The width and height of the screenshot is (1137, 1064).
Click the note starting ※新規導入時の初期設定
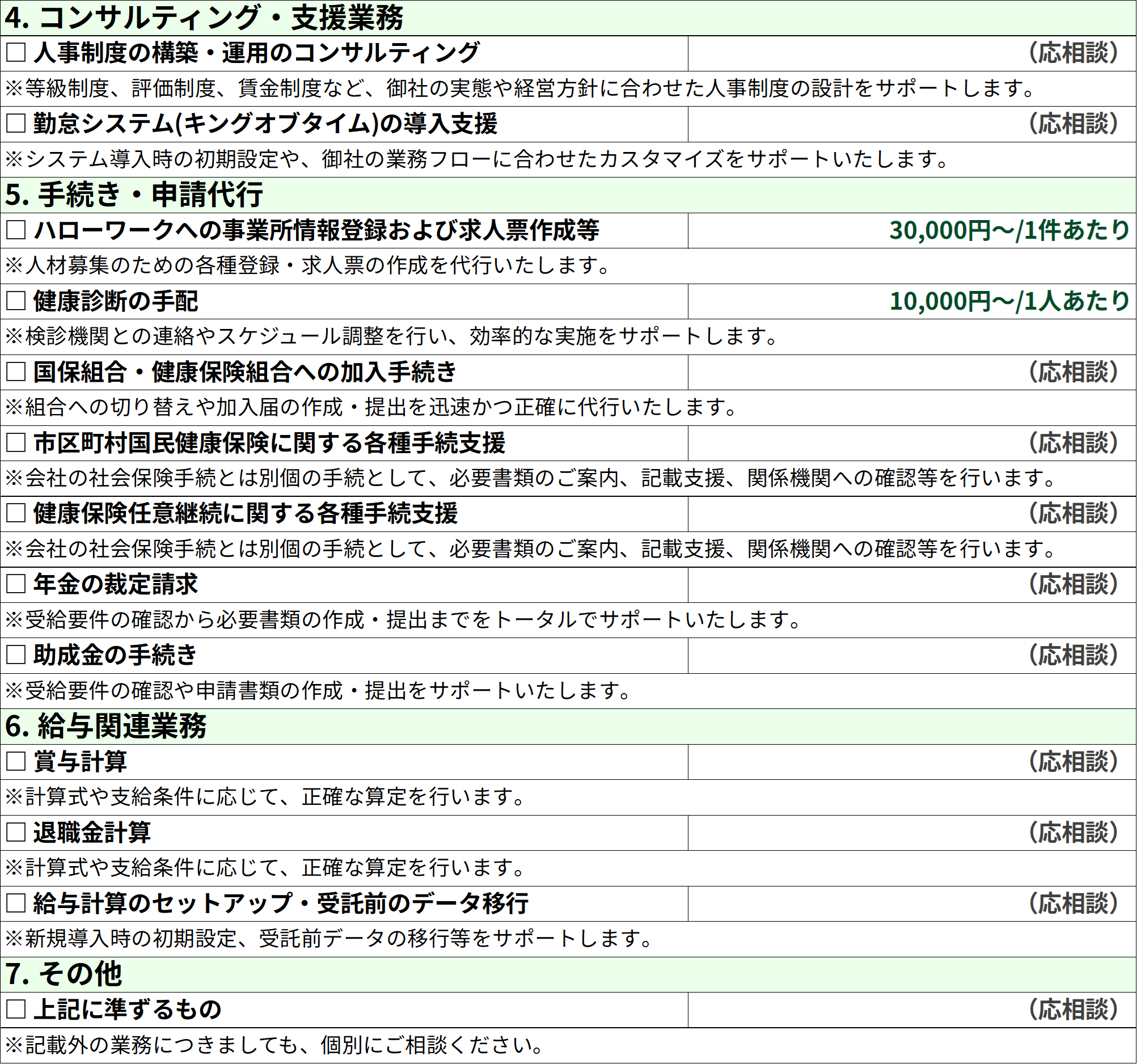click(329, 938)
